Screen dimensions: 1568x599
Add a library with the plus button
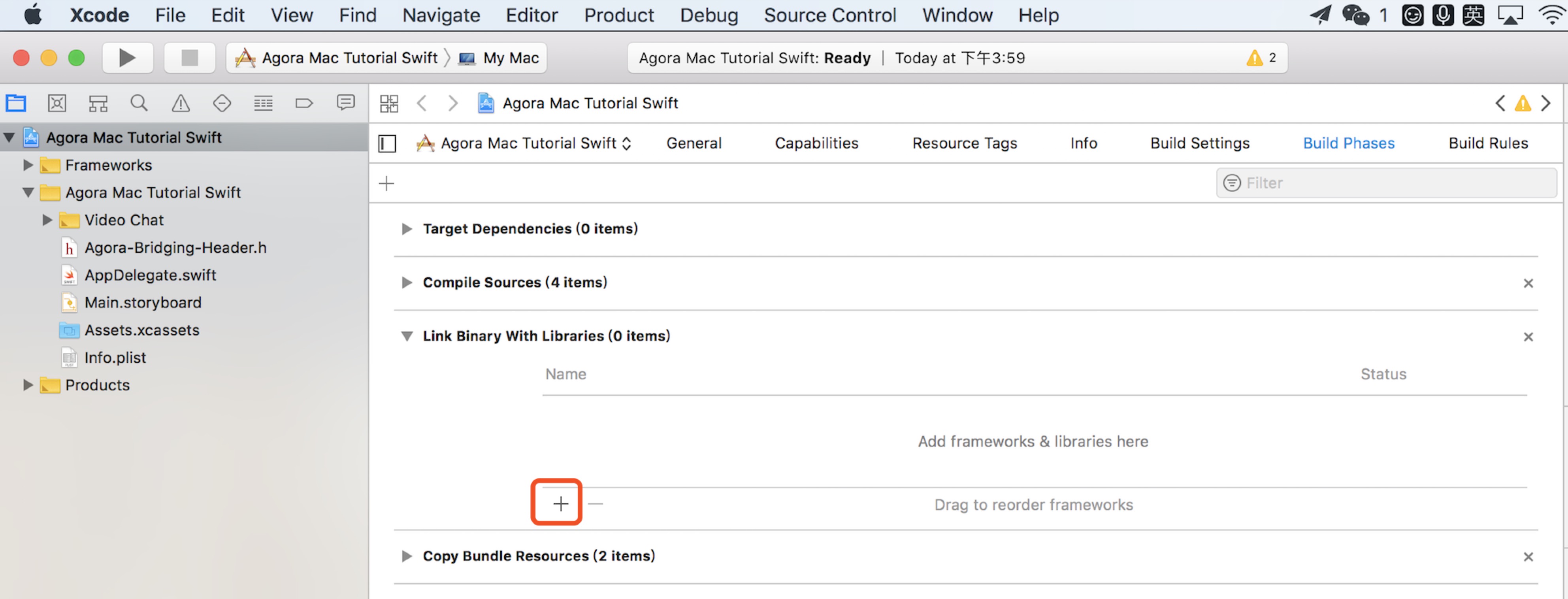point(561,503)
